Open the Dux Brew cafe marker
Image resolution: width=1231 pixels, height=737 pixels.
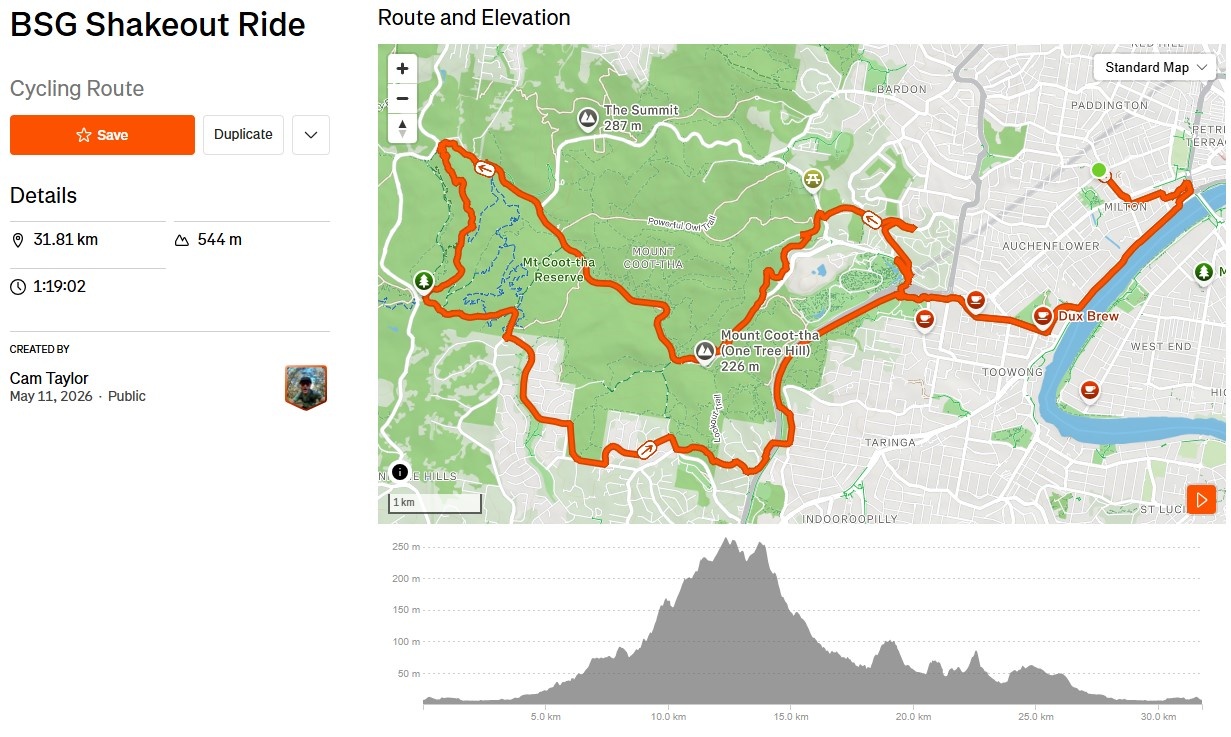click(x=1043, y=317)
